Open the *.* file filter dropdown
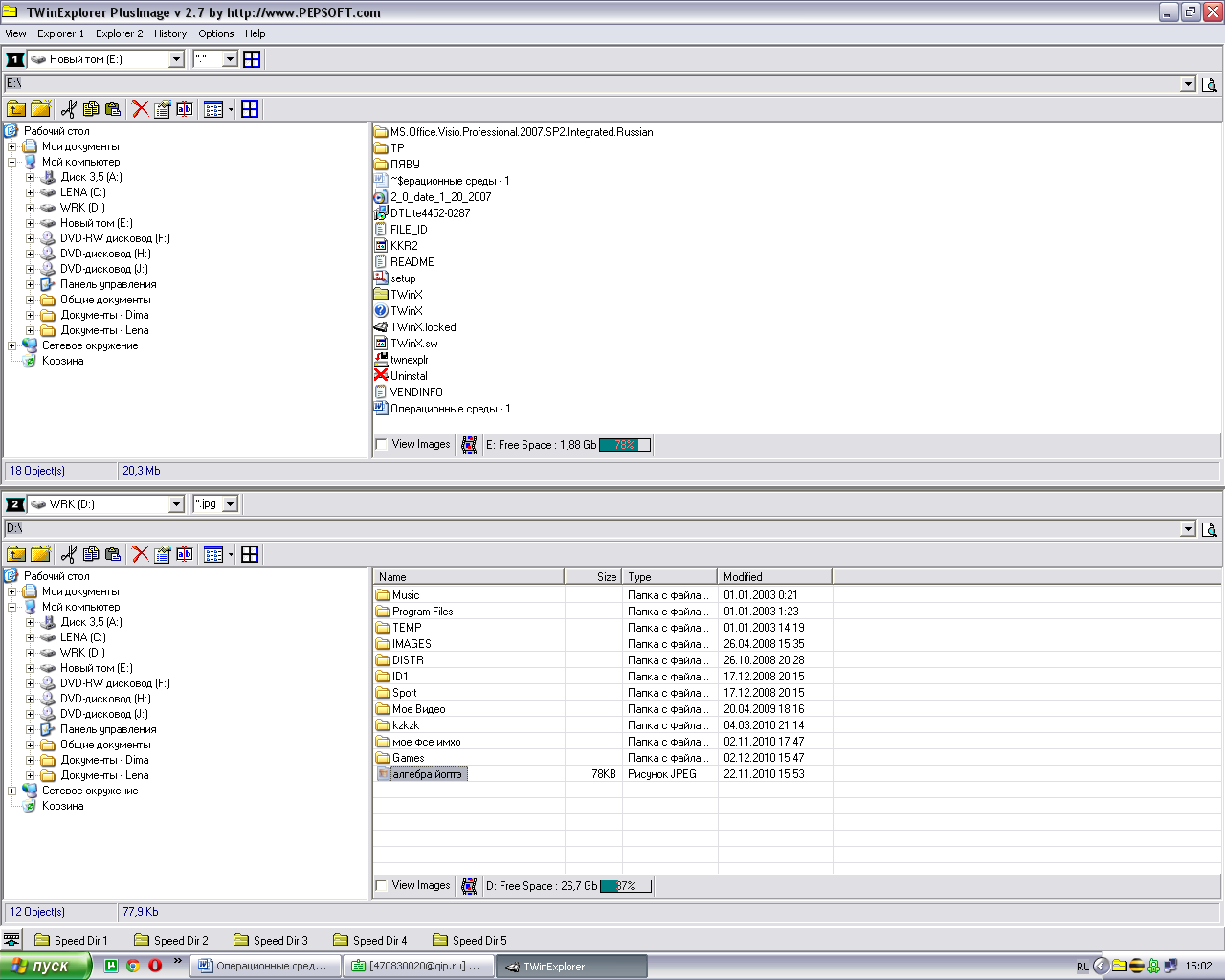 click(230, 59)
